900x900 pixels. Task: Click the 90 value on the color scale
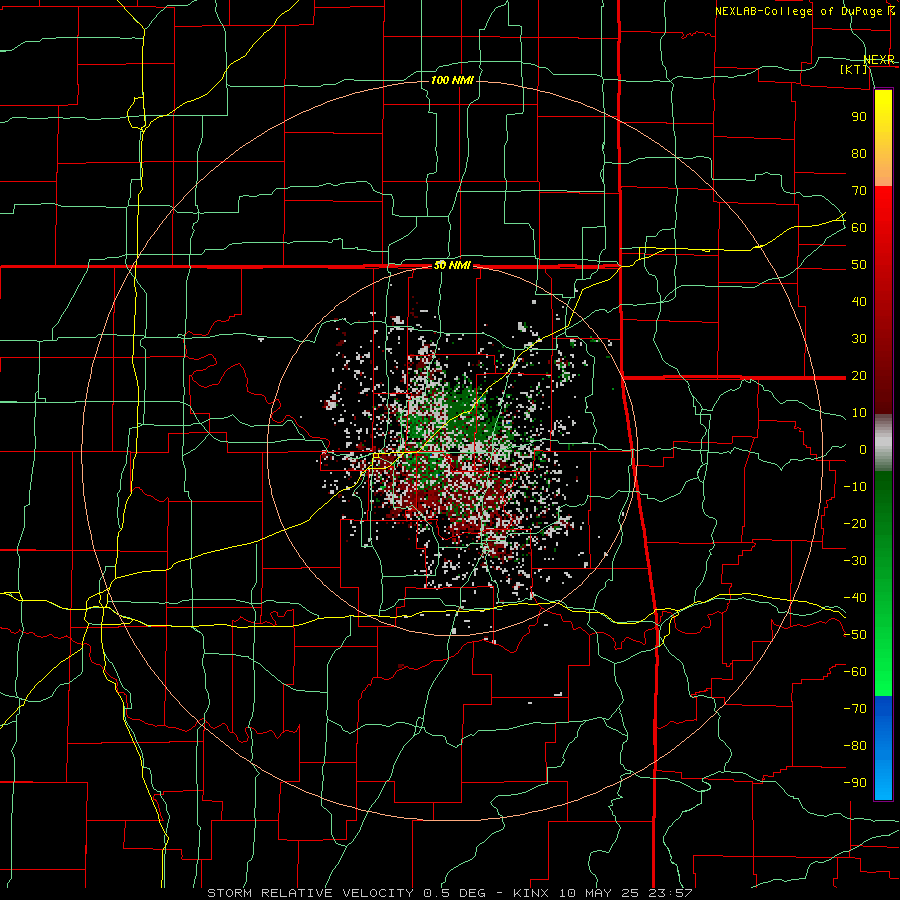tap(859, 117)
